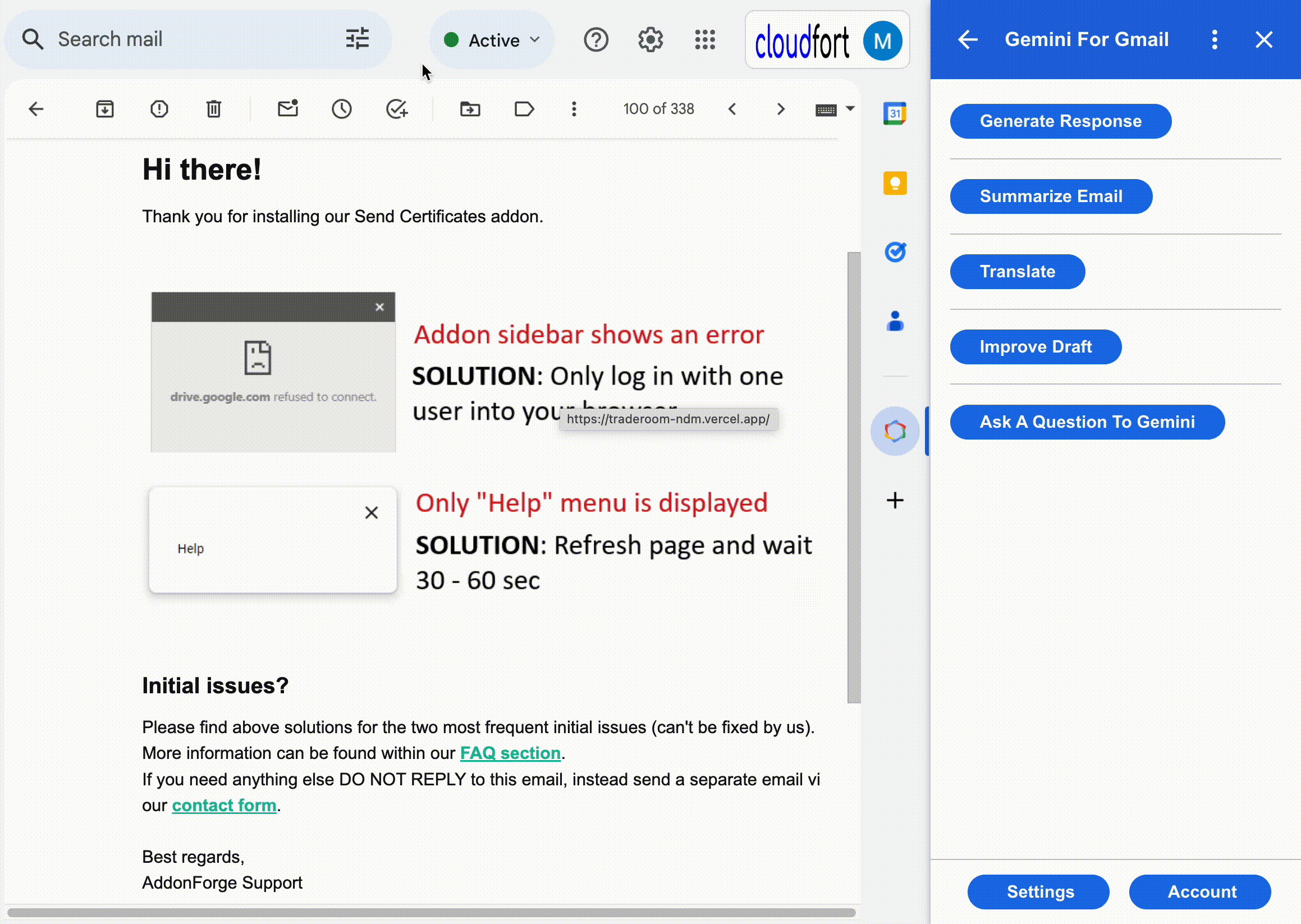The image size is (1301, 924).
Task: Open the Support help icon
Action: click(595, 40)
